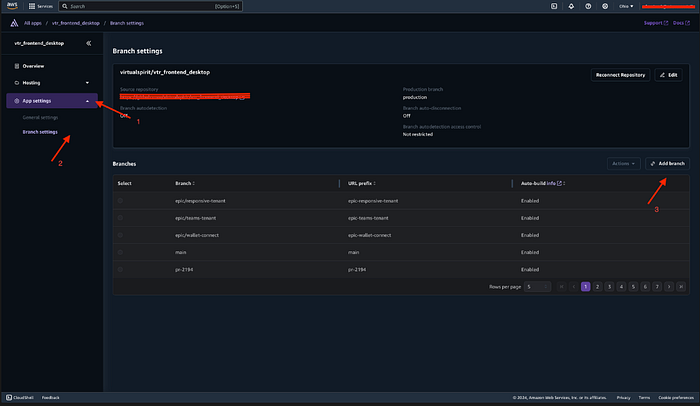
Task: Open the Auto-build info link
Action: tap(554, 183)
